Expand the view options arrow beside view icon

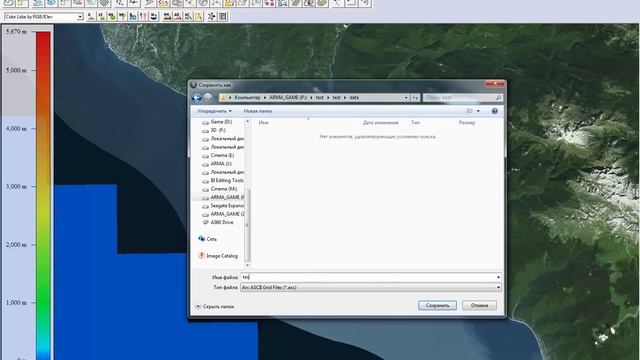point(478,111)
